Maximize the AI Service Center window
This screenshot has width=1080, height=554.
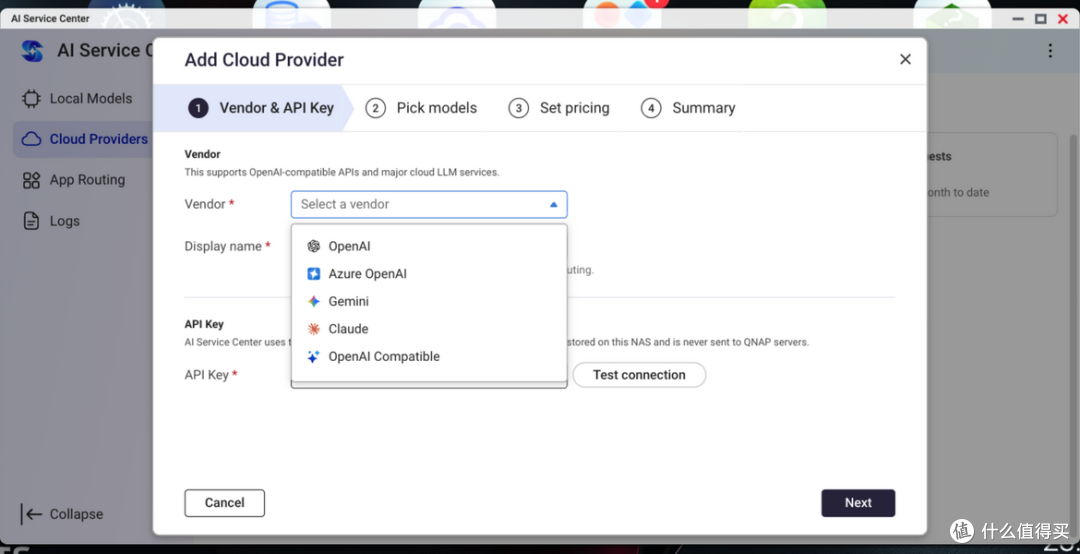(1040, 19)
